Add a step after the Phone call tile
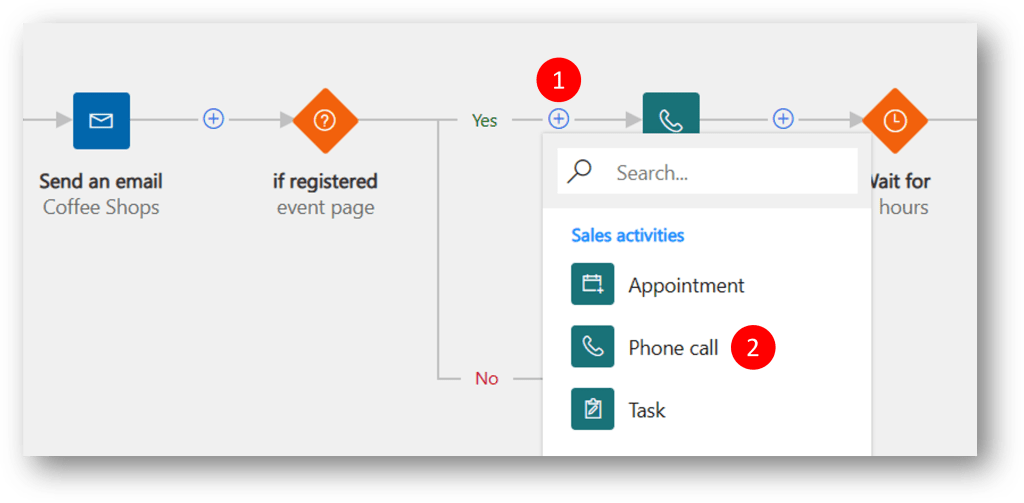 pyautogui.click(x=783, y=119)
